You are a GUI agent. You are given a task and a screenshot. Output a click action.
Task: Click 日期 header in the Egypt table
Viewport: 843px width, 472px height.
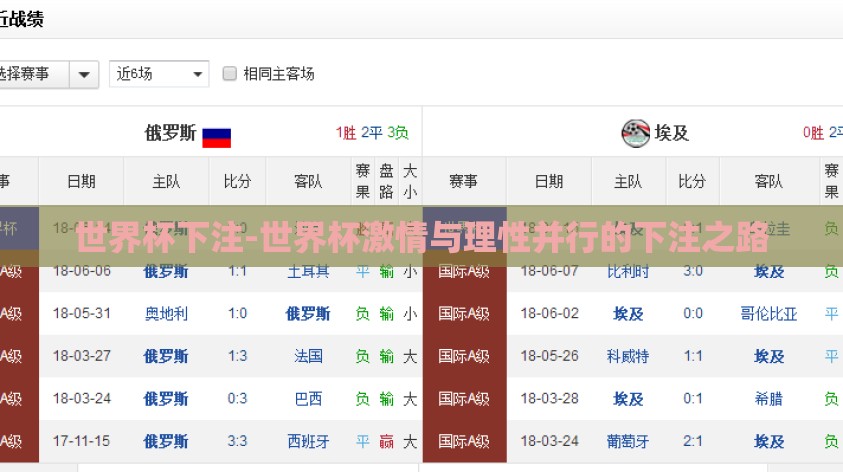(x=549, y=182)
